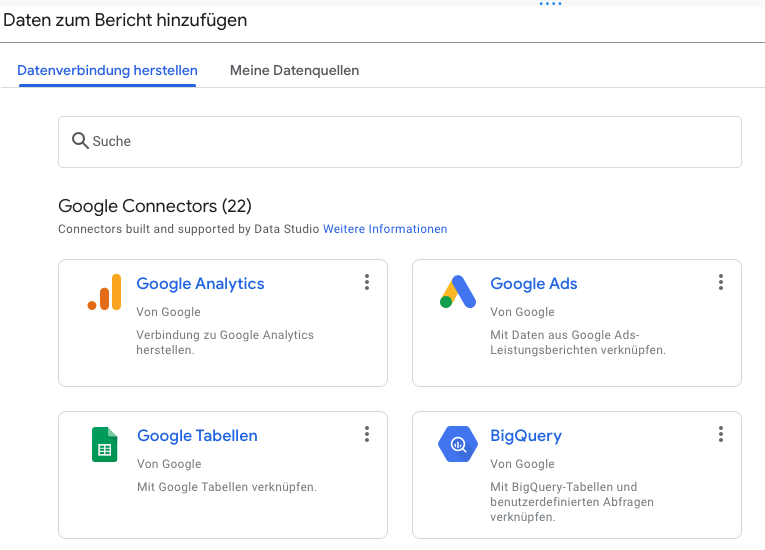Screen dimensions: 765x550
Task: Open the Weitere Informationen link
Action: [385, 229]
